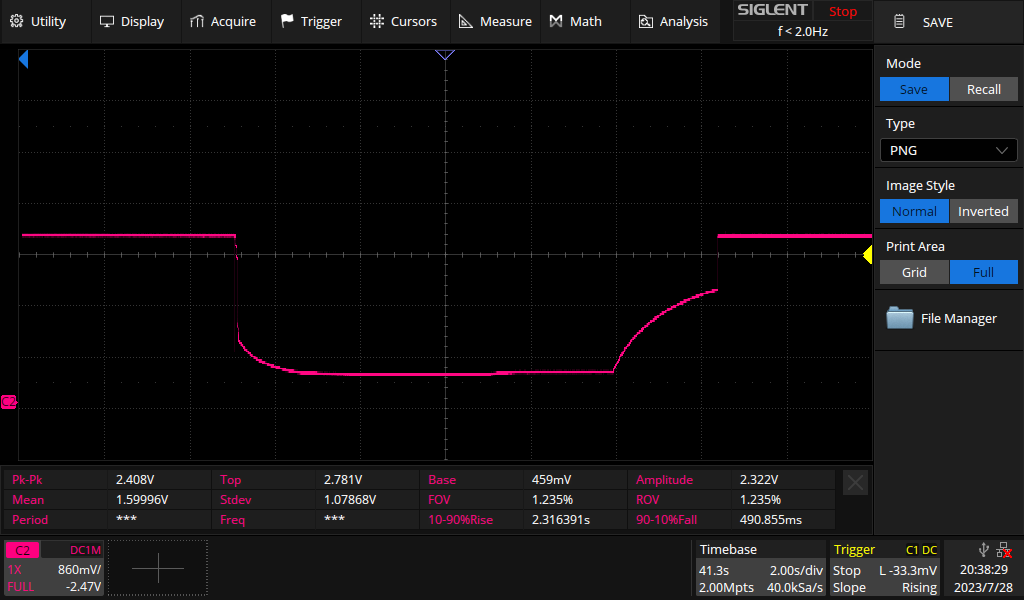Image resolution: width=1024 pixels, height=600 pixels.
Task: Open the Measure menu
Action: pyautogui.click(x=495, y=21)
